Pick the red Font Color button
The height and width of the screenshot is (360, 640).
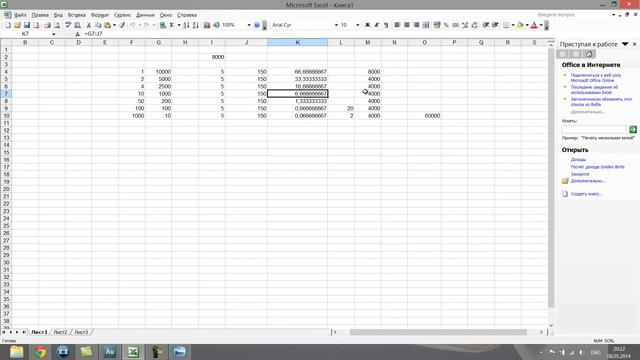pos(534,25)
